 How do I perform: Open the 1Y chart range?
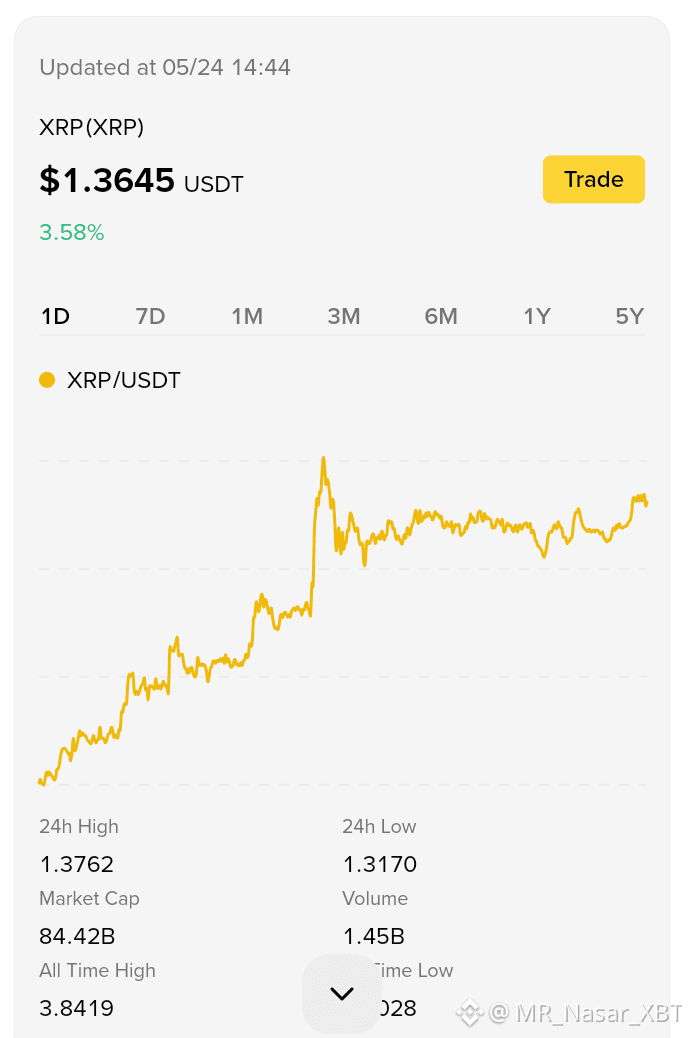(x=537, y=316)
